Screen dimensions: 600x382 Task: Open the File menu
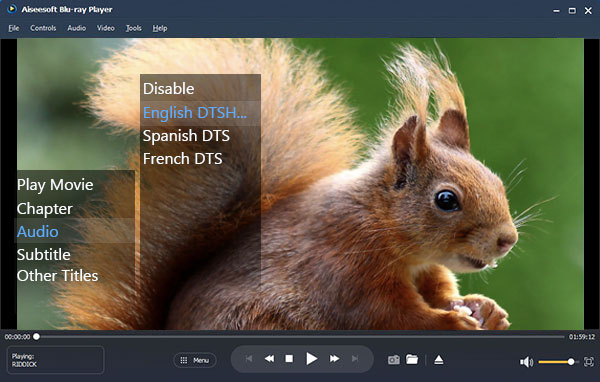(13, 28)
